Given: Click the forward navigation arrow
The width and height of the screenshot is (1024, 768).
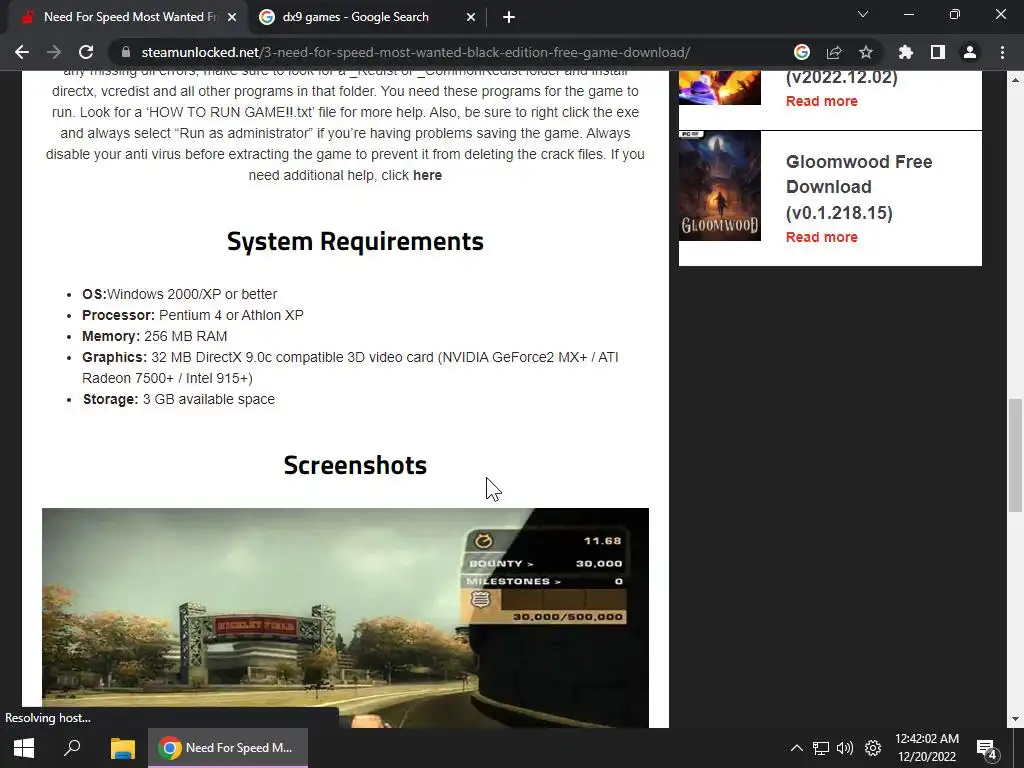Looking at the screenshot, I should point(54,52).
